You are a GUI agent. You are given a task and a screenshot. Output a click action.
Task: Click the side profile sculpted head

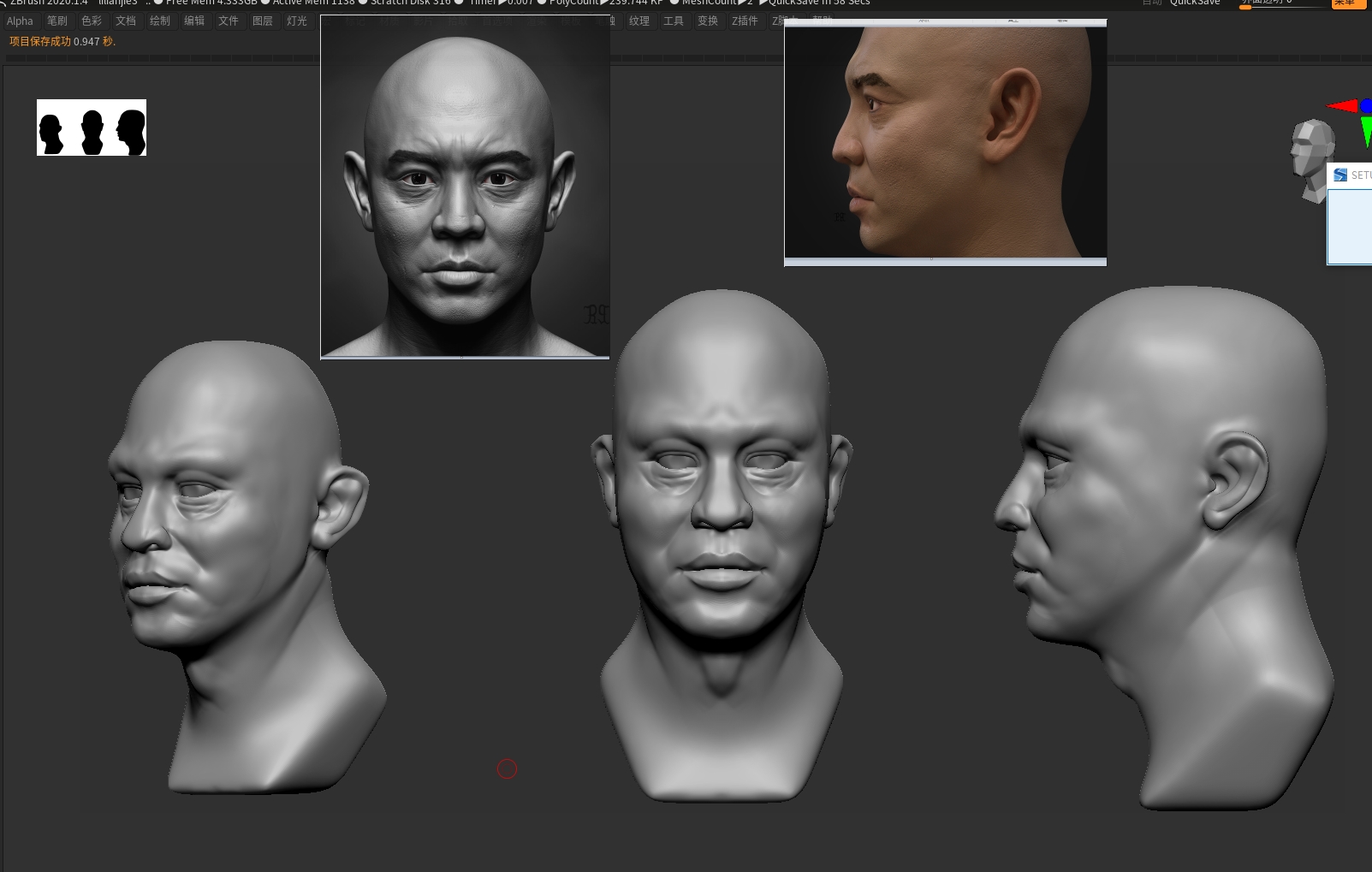(1166, 548)
